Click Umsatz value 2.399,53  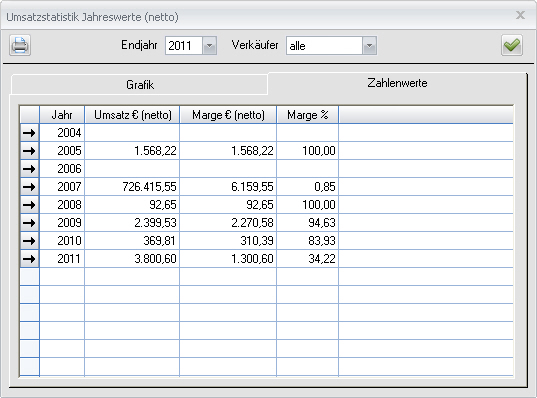(x=132, y=223)
